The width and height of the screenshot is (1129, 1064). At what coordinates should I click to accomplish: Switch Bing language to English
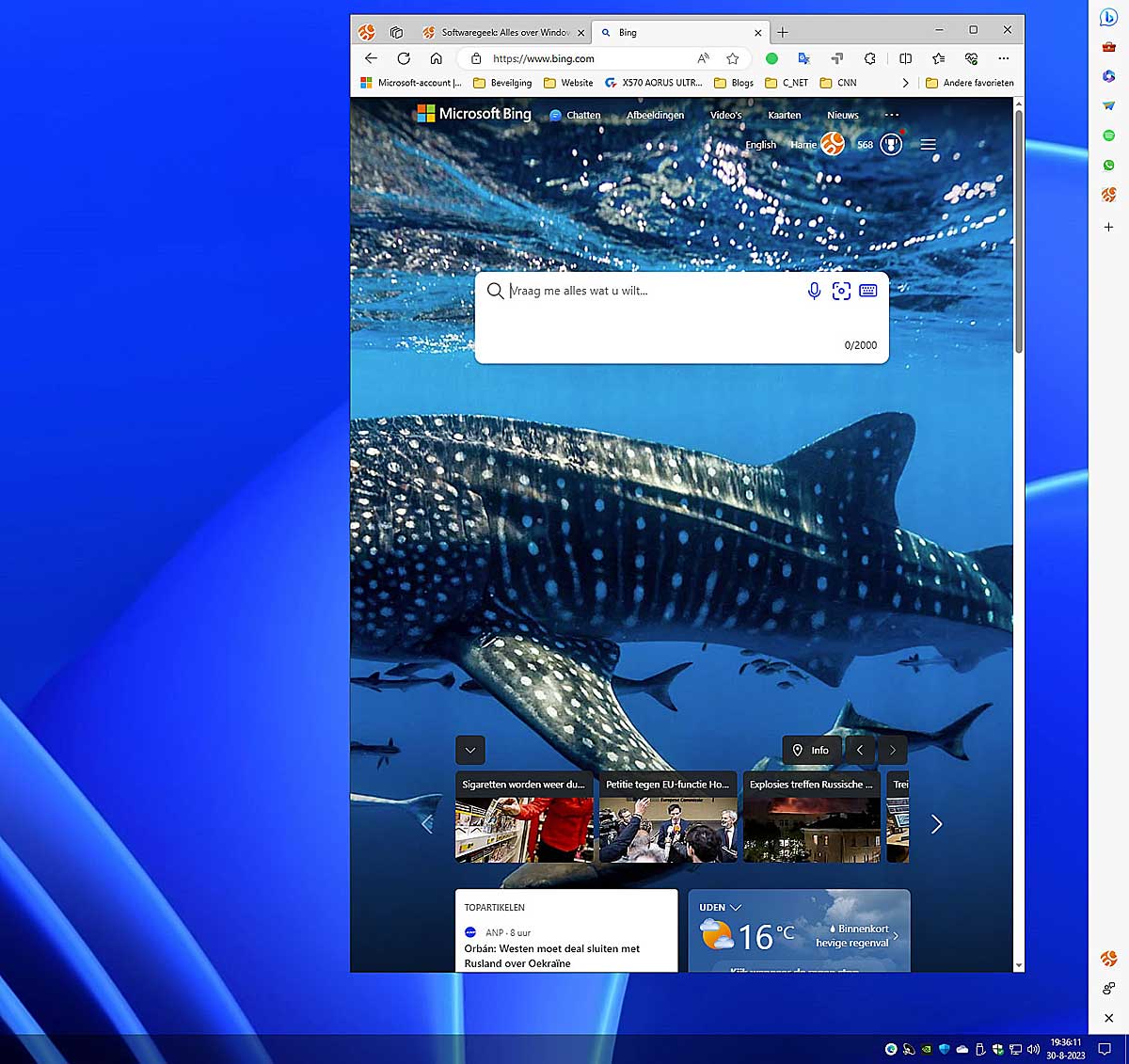tap(761, 145)
